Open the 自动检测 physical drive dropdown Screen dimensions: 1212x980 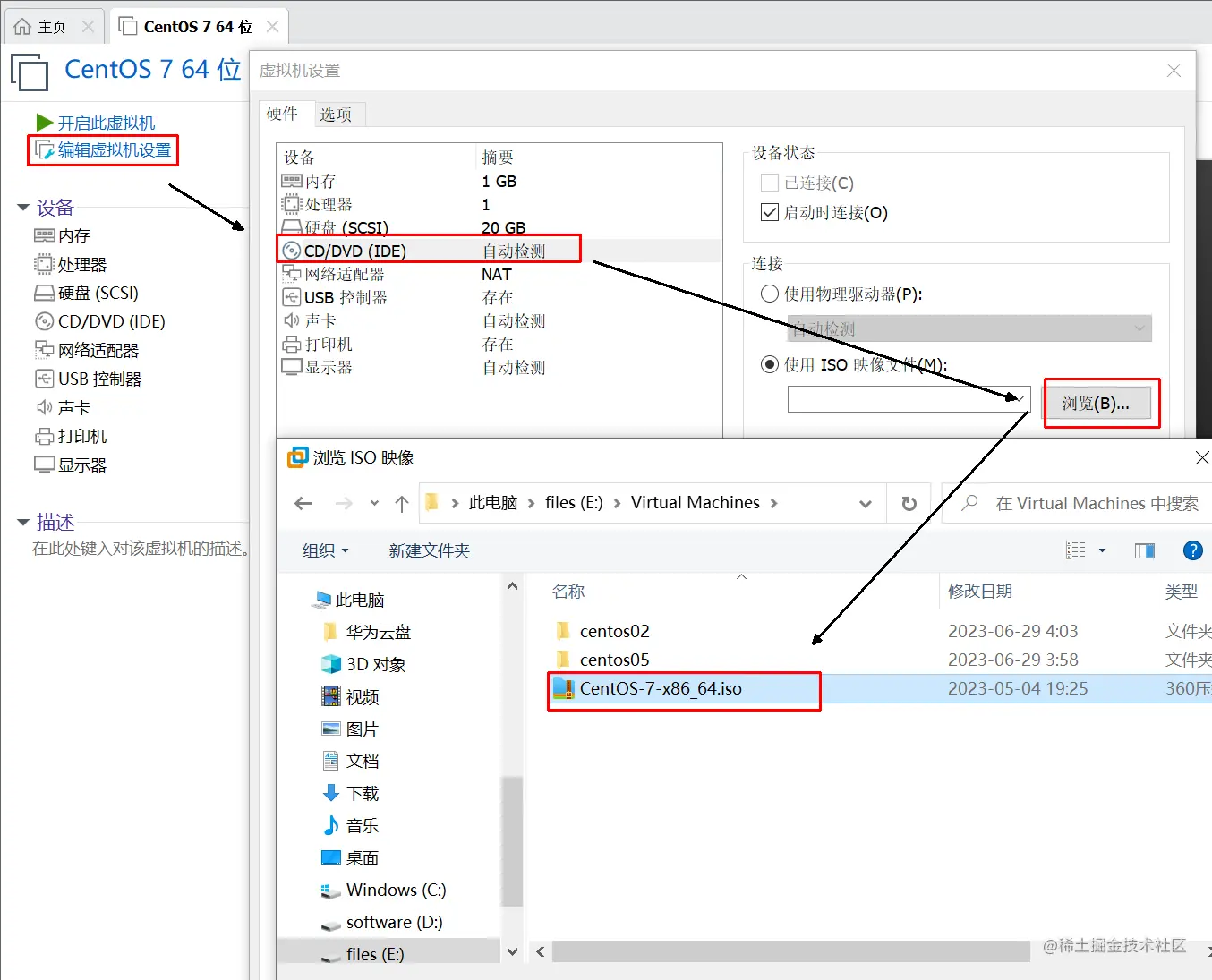click(969, 328)
